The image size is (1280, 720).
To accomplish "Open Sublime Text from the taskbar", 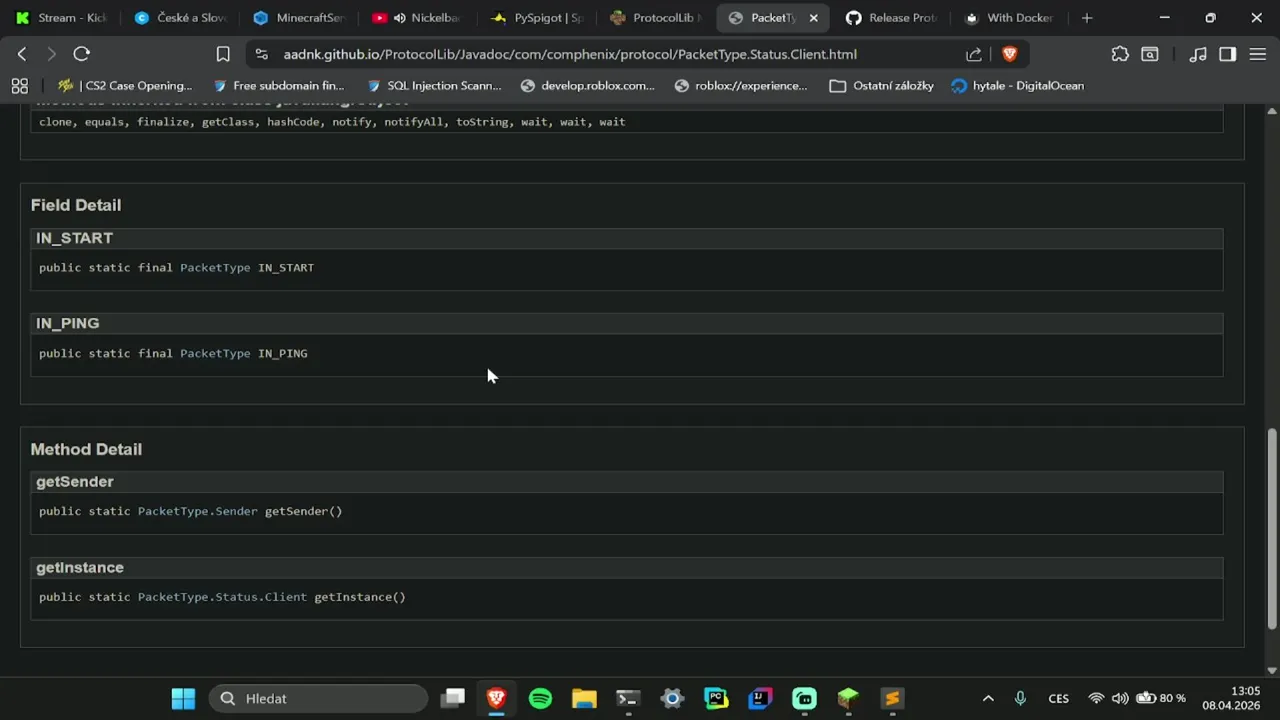I will [892, 698].
